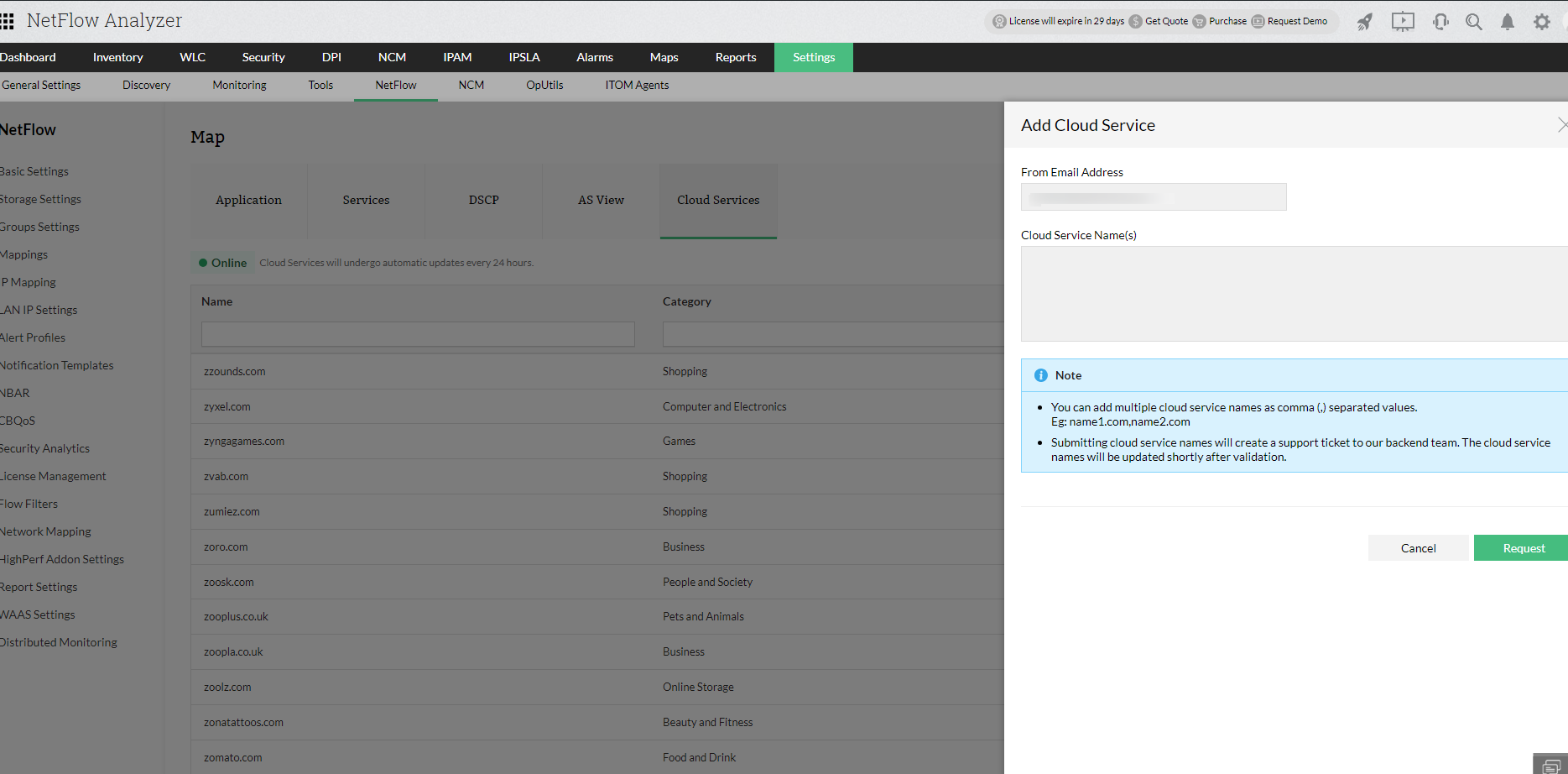1568x774 pixels.
Task: Click the rocket quick-start icon
Action: click(1365, 22)
